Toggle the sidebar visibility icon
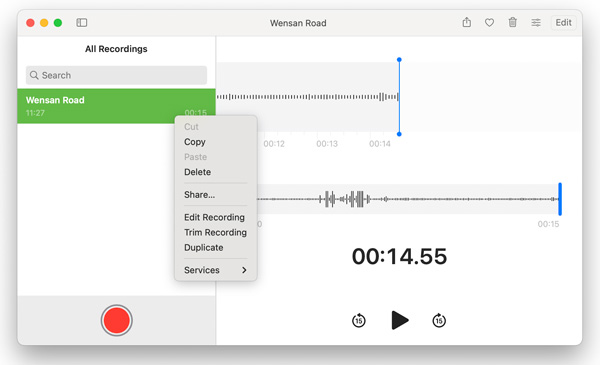The height and width of the screenshot is (365, 600). 82,23
